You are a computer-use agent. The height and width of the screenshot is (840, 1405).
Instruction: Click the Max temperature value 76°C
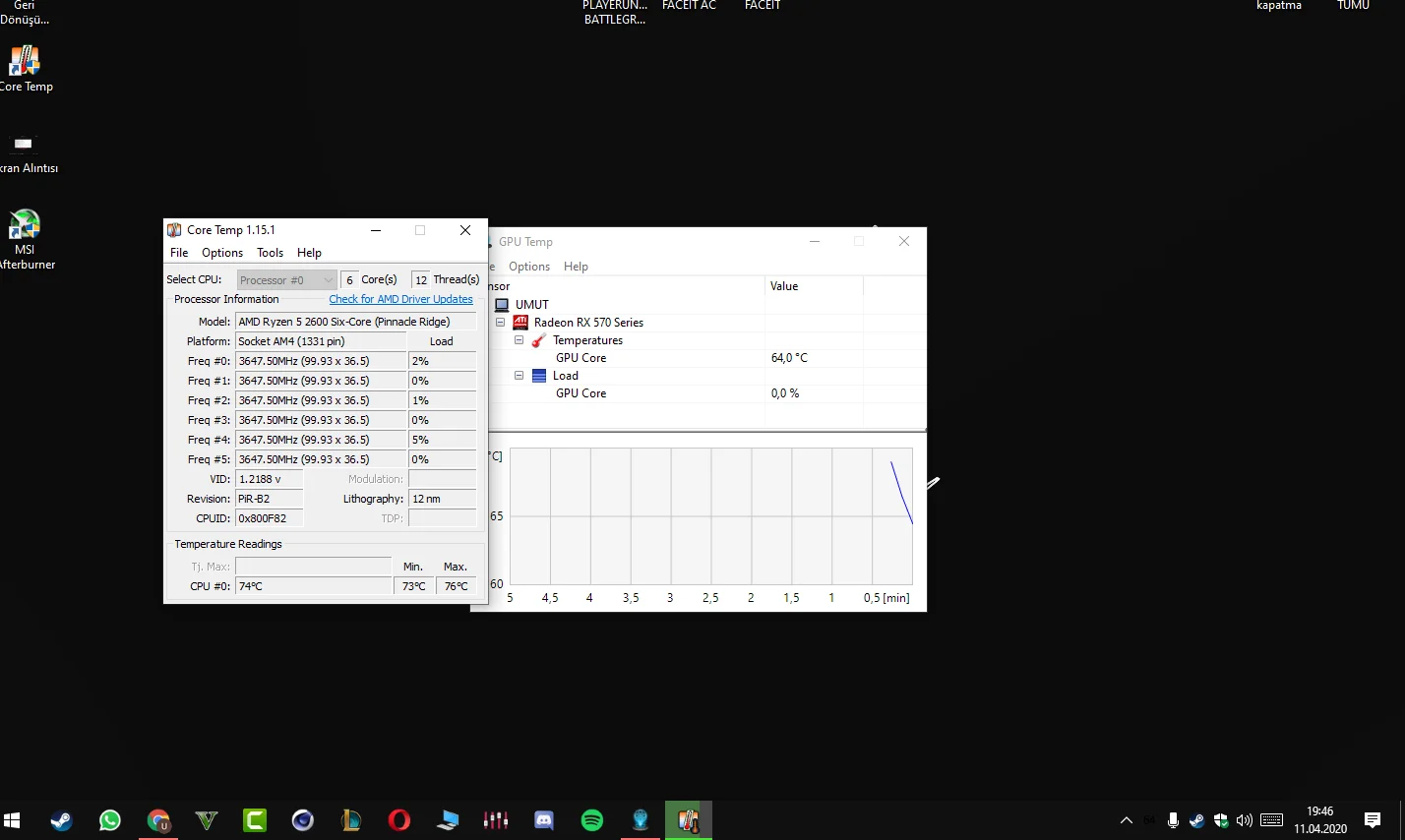tap(457, 586)
